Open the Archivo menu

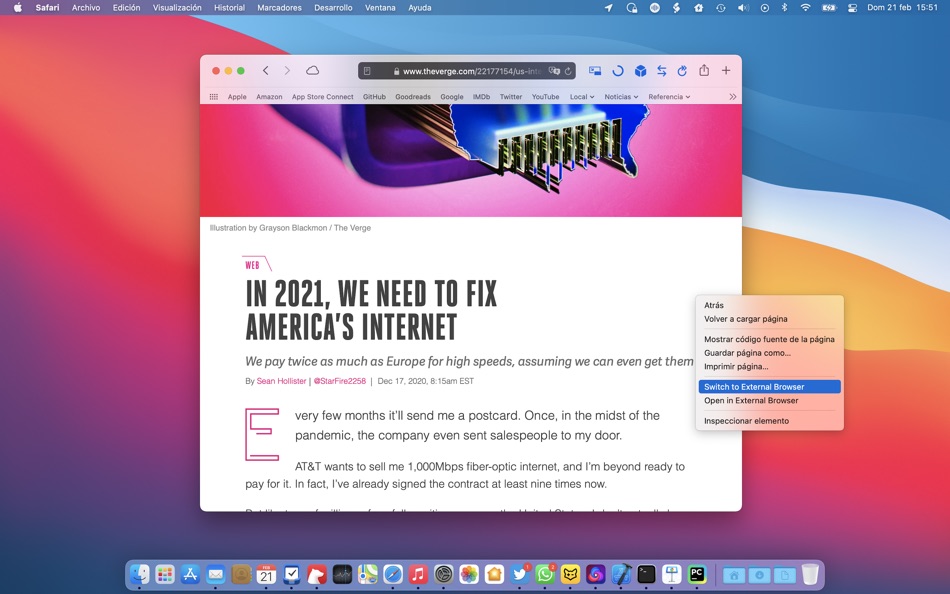pyautogui.click(x=86, y=8)
